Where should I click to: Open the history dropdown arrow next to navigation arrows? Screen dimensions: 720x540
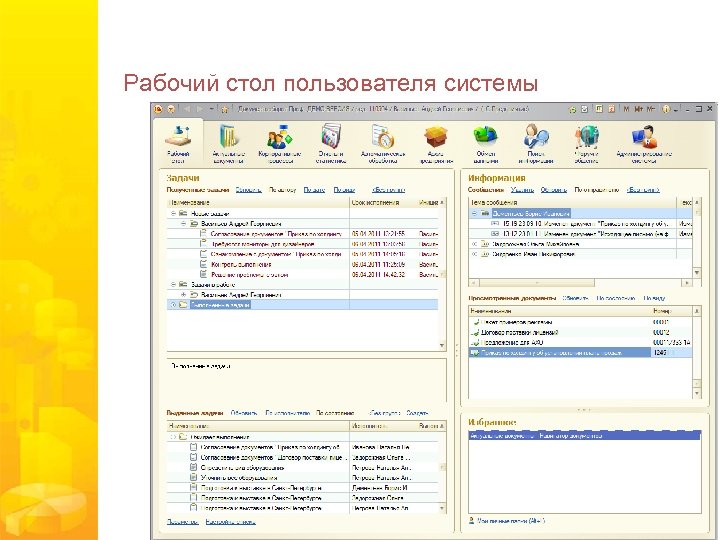pyautogui.click(x=211, y=109)
